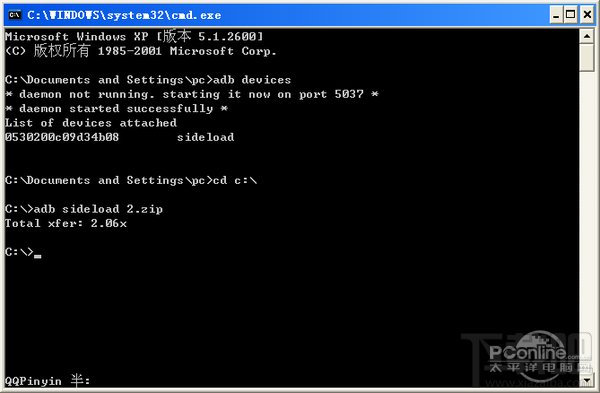Click the QQPinyin input method status line

point(47,381)
